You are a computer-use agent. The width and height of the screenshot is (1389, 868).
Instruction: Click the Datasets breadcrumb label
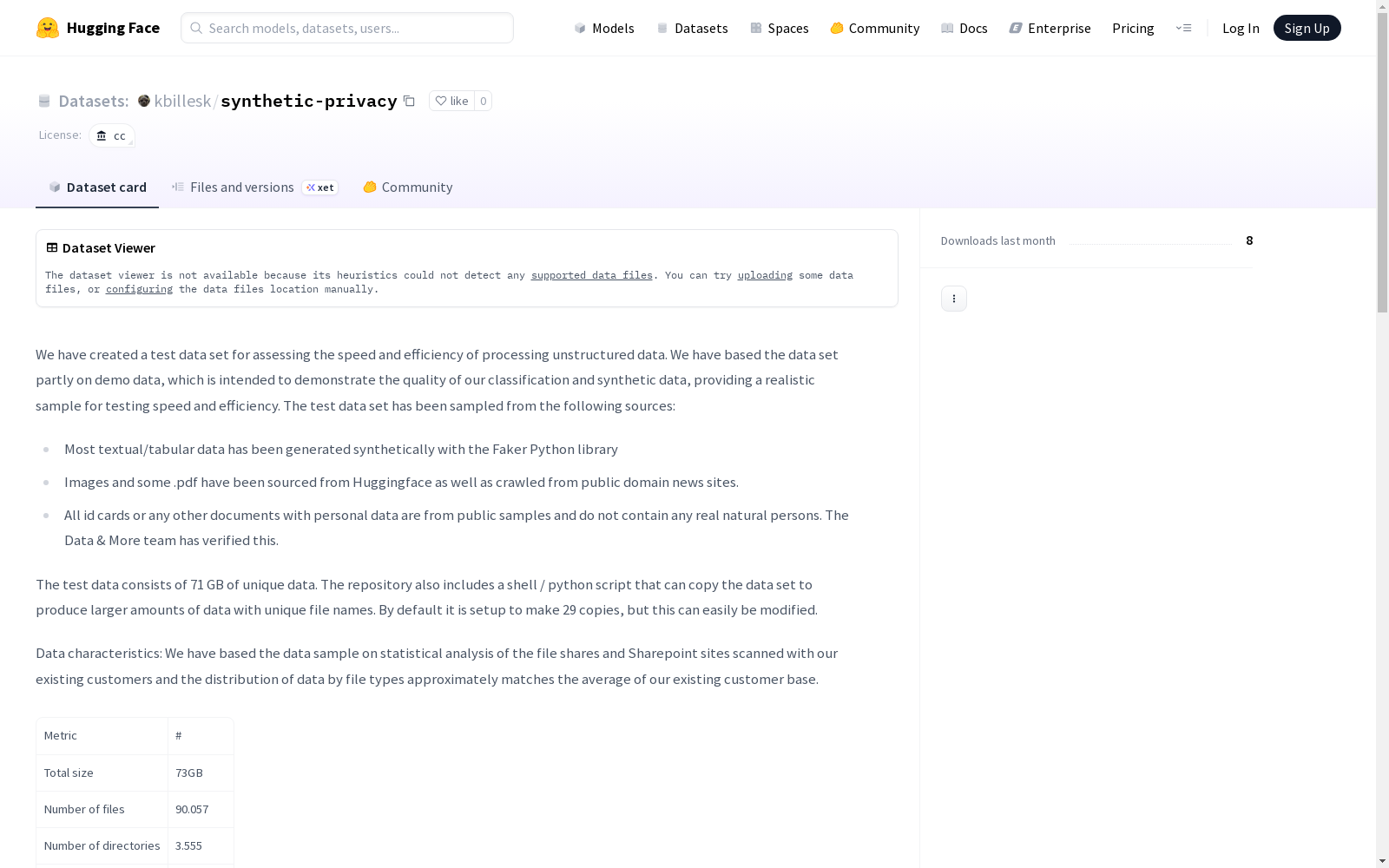point(93,101)
